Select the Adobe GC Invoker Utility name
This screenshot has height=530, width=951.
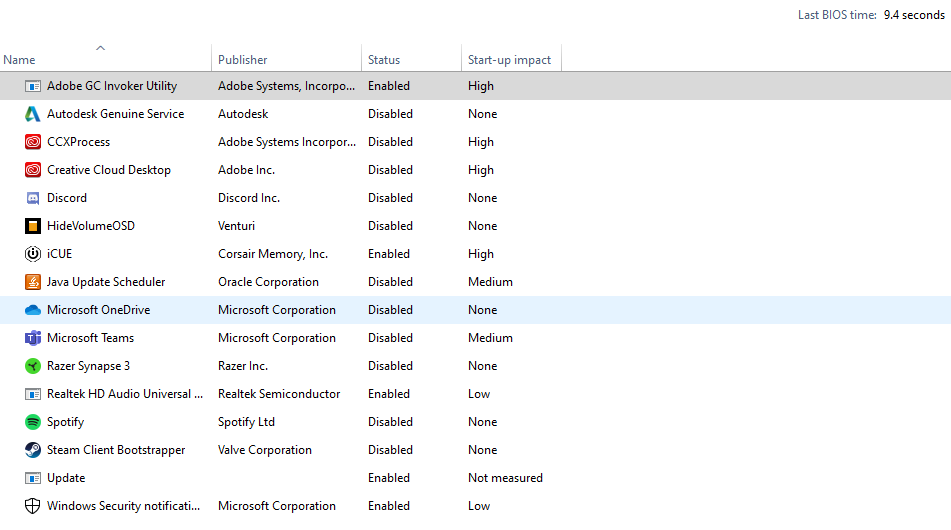click(112, 86)
